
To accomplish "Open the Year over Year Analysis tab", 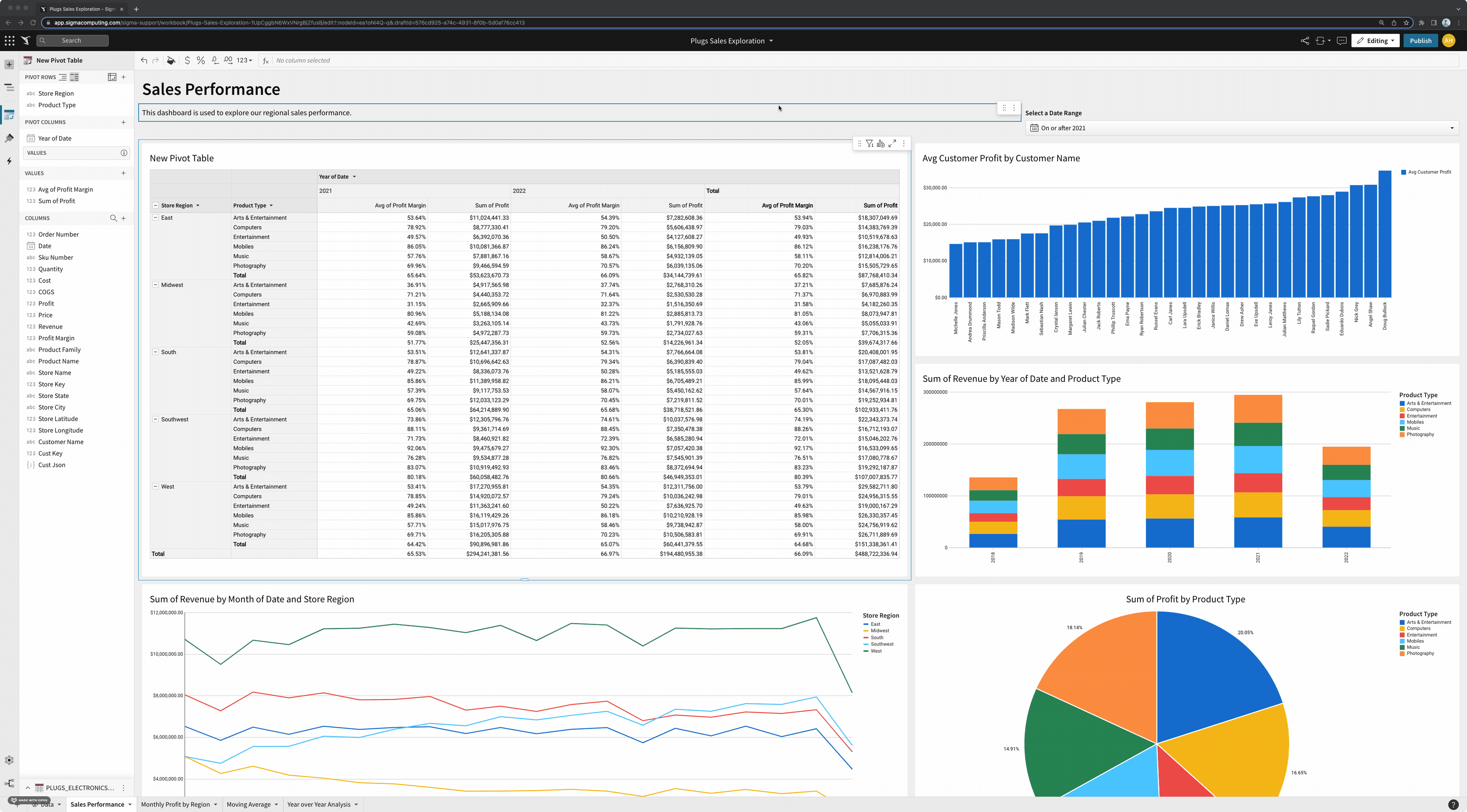I will click(x=320, y=804).
